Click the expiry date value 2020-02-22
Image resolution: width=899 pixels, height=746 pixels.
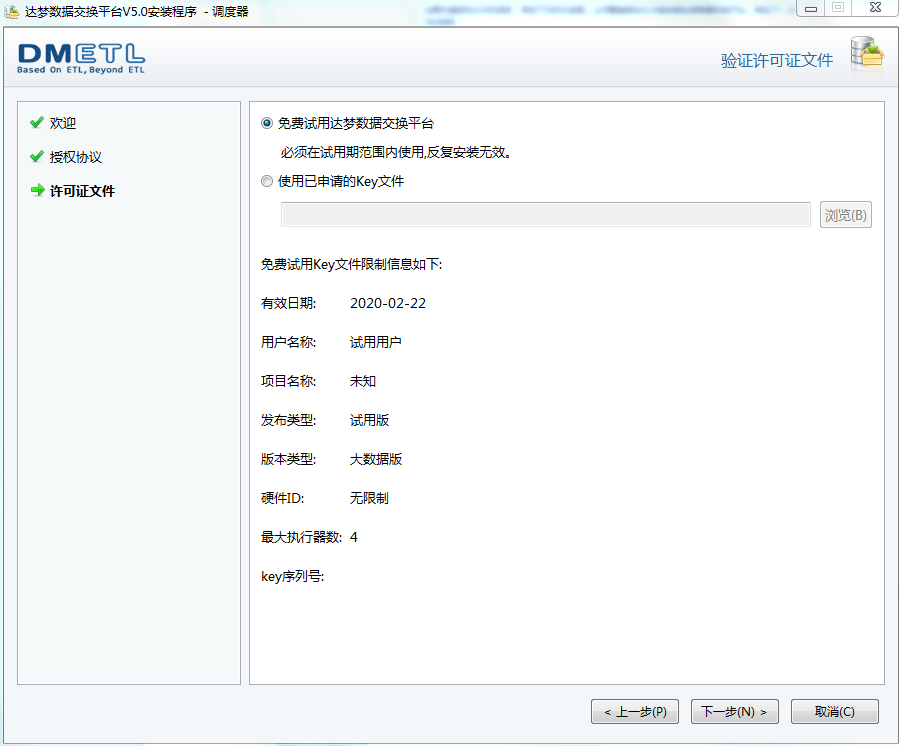388,303
